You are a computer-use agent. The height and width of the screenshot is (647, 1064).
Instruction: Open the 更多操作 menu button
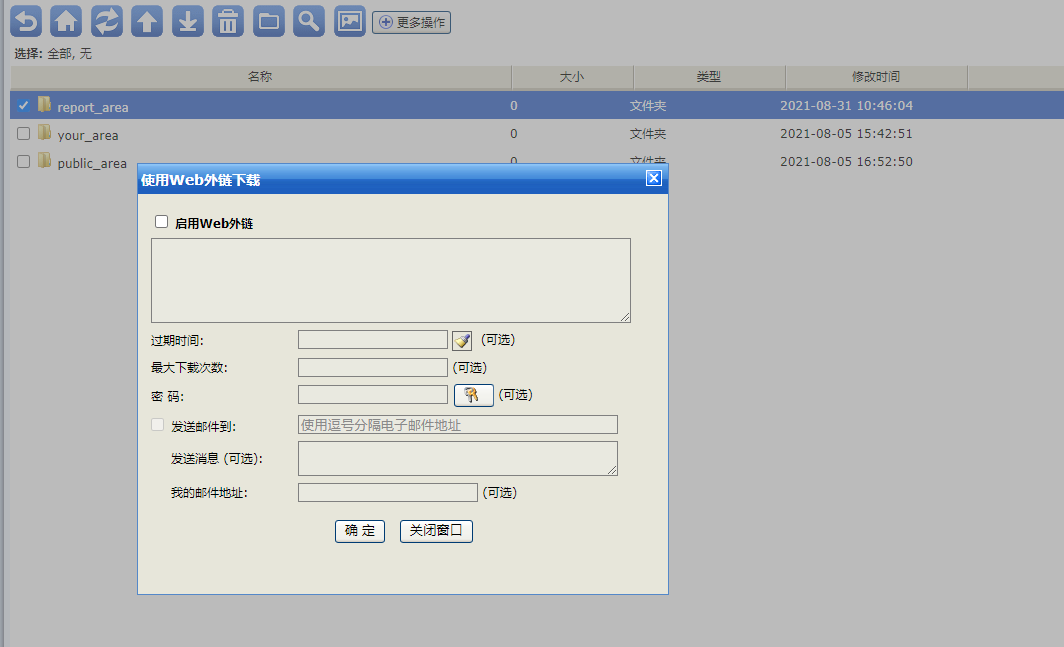click(411, 22)
